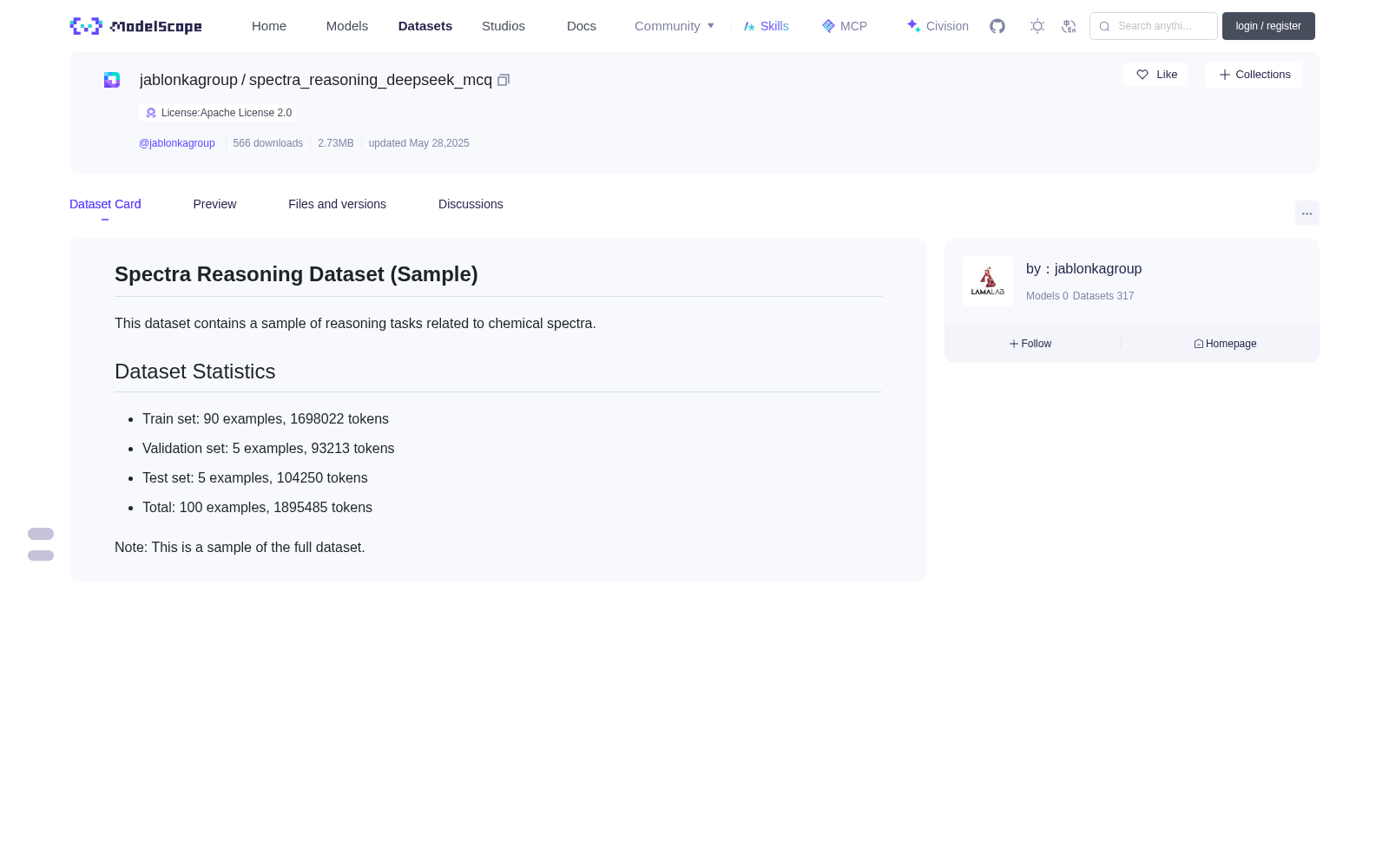
Task: Go to the Home nav item
Action: (269, 26)
